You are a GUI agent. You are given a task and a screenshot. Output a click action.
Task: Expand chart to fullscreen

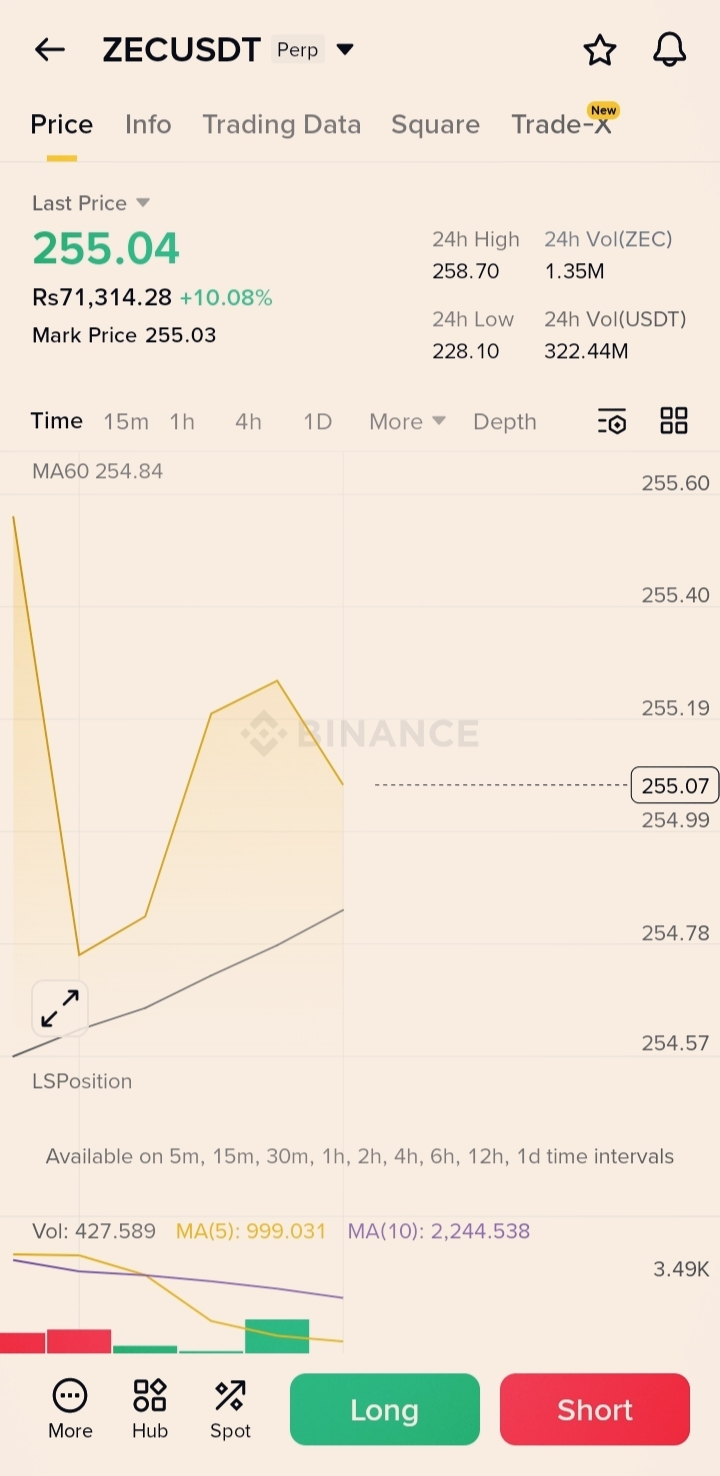pyautogui.click(x=60, y=1008)
